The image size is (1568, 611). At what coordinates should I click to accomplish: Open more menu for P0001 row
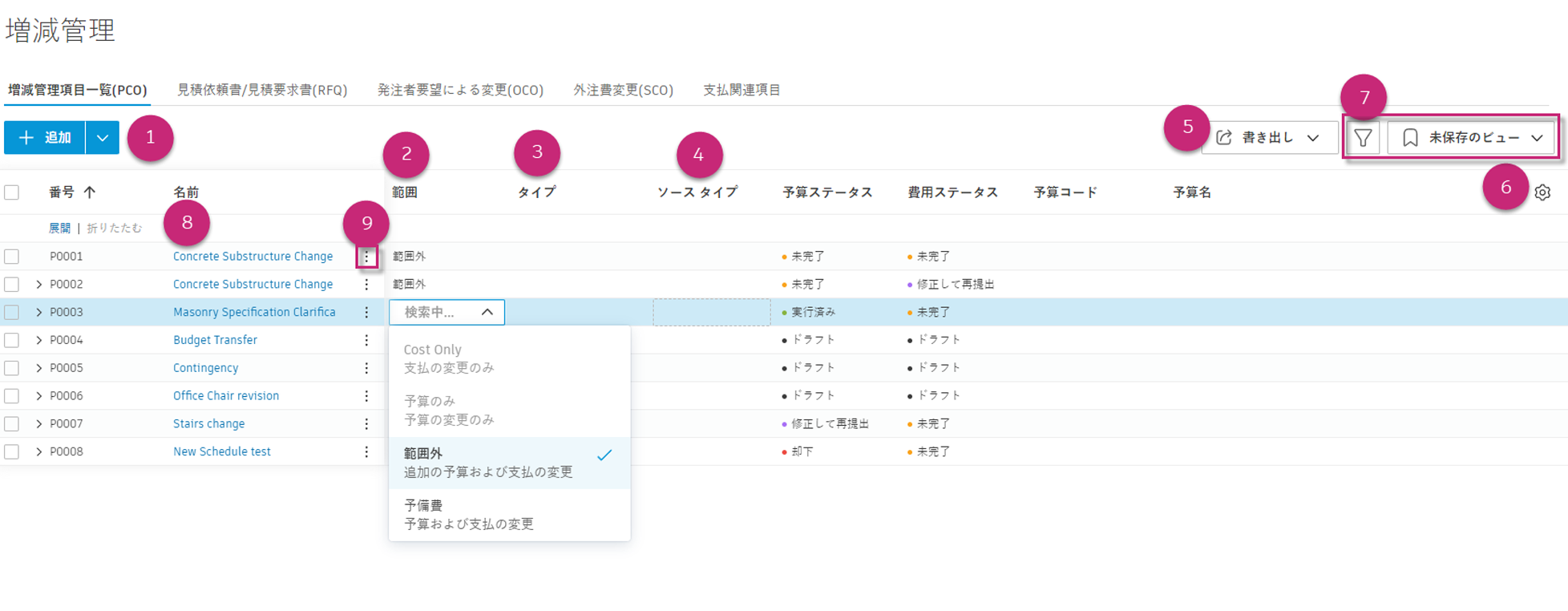[x=366, y=257]
